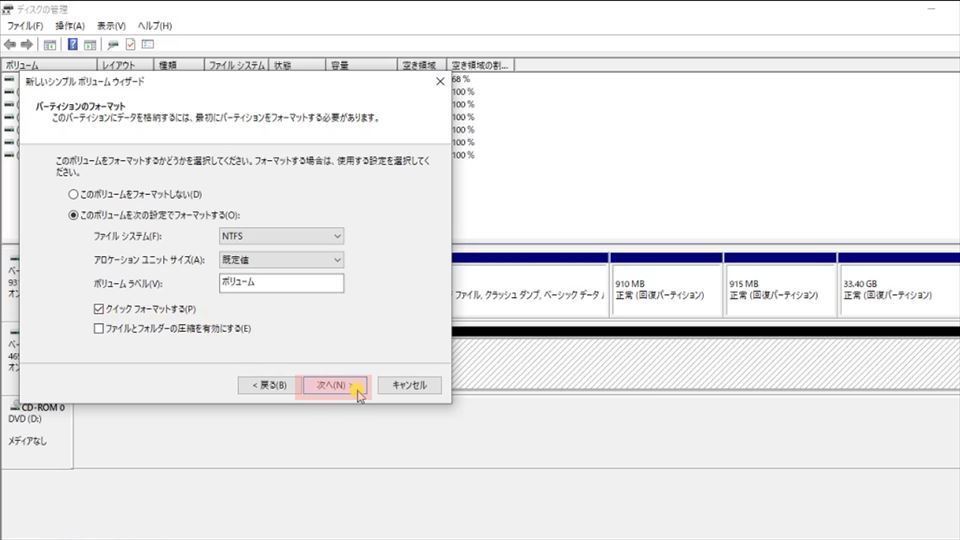Click the CD-ROM 0 drive icon
Viewport: 960px width, 540px height.
point(13,407)
